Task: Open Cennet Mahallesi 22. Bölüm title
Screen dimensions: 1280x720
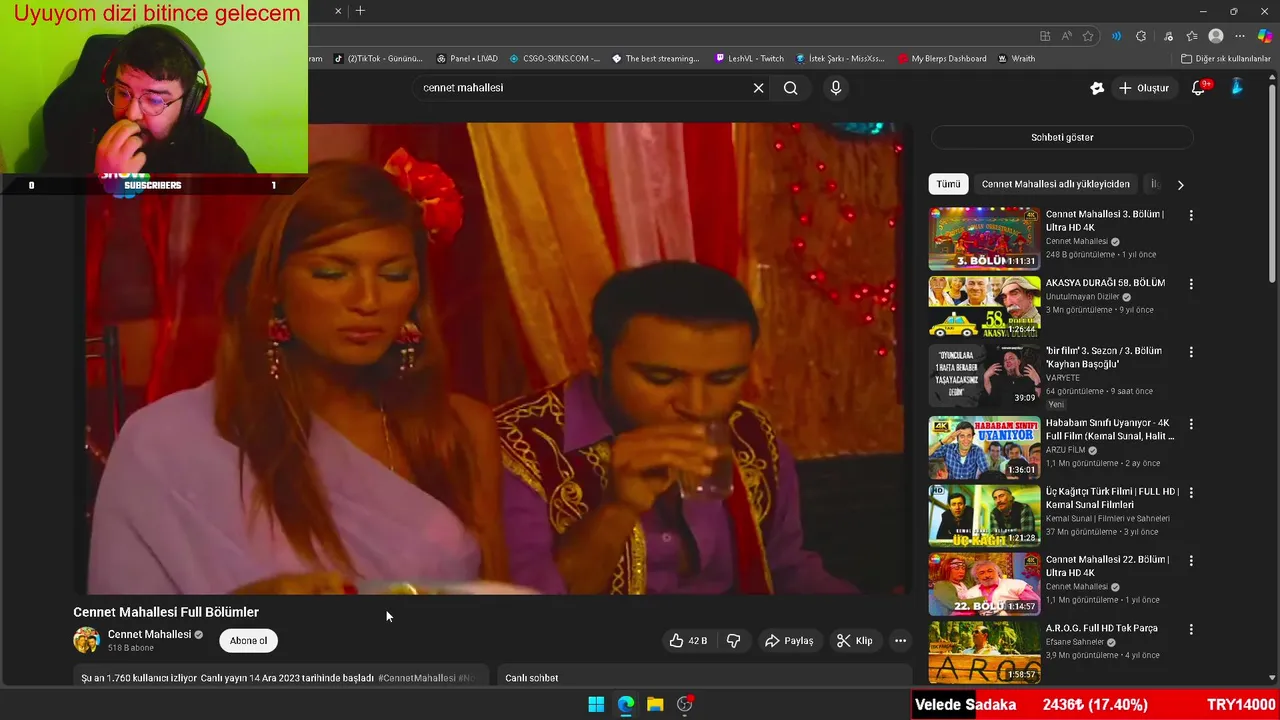Action: click(1107, 566)
